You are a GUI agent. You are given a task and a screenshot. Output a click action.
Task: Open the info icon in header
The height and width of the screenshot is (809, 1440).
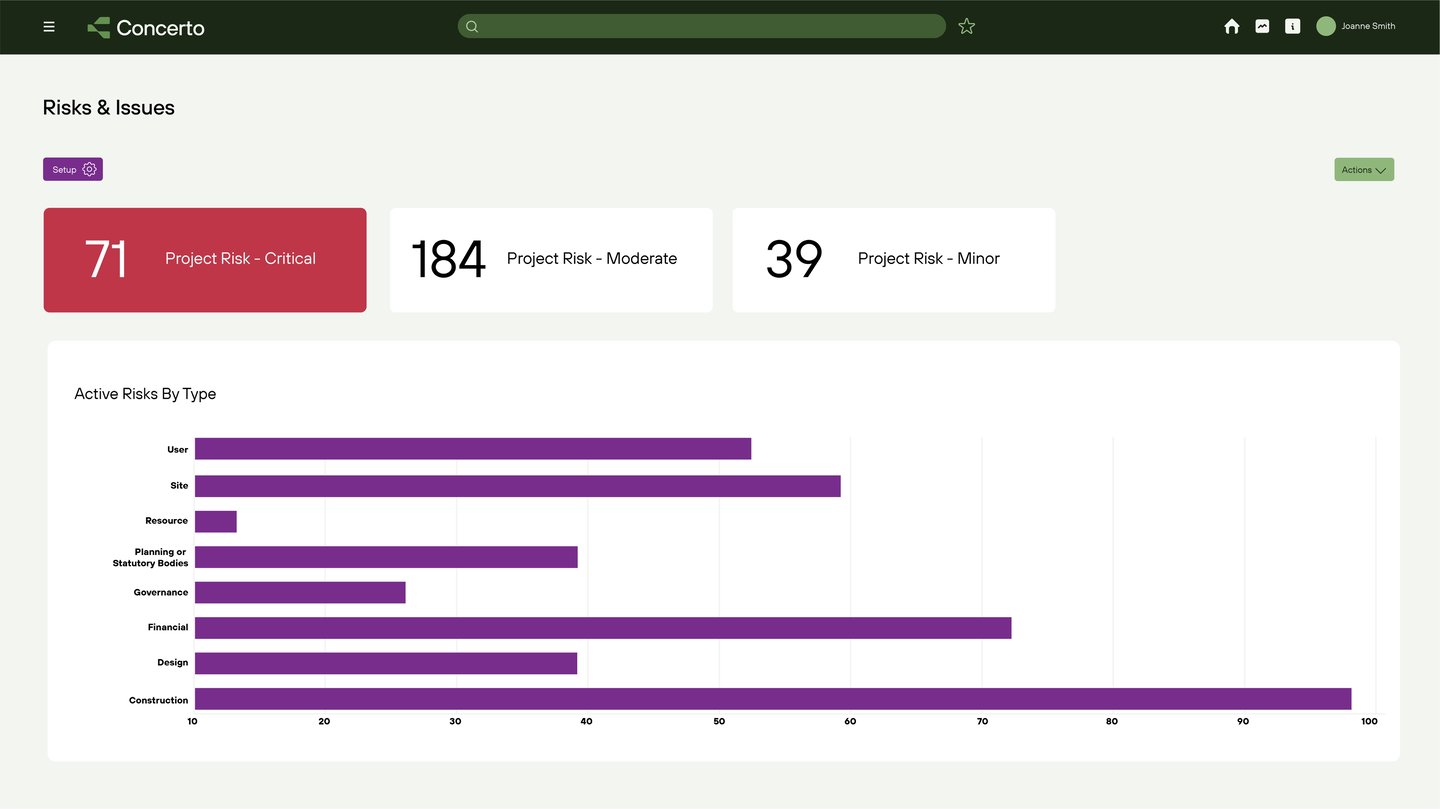pyautogui.click(x=1293, y=27)
